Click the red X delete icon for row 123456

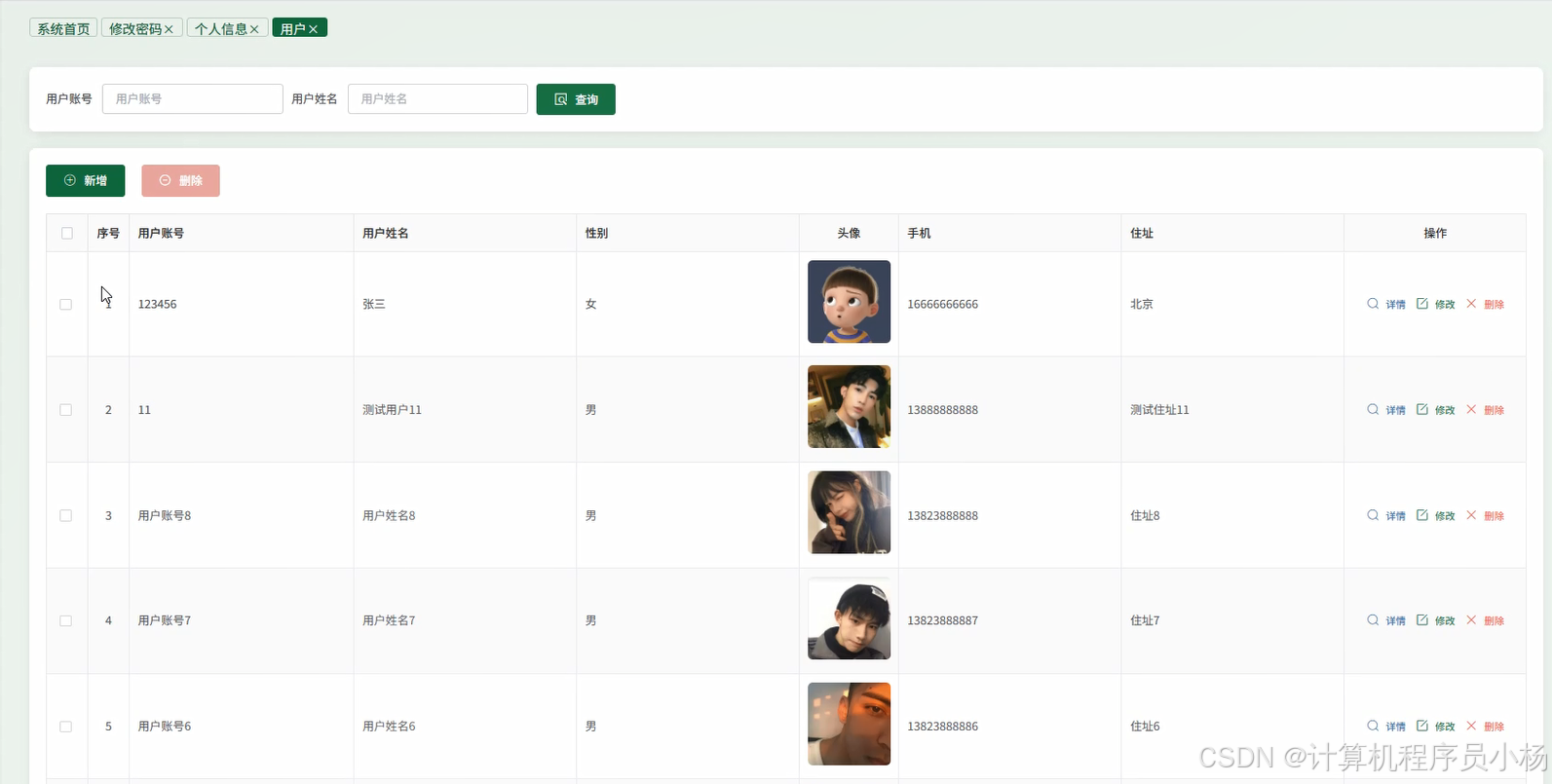(1471, 304)
